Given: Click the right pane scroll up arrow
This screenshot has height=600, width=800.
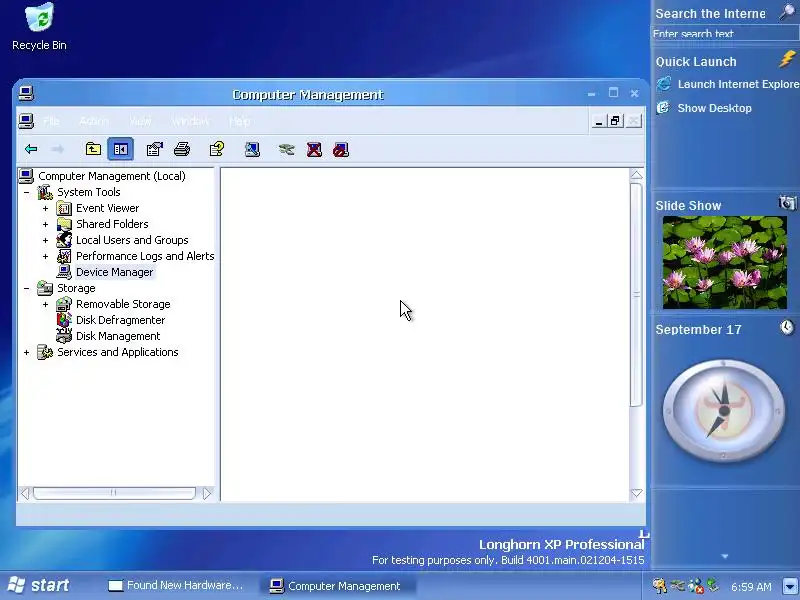Looking at the screenshot, I should [636, 175].
